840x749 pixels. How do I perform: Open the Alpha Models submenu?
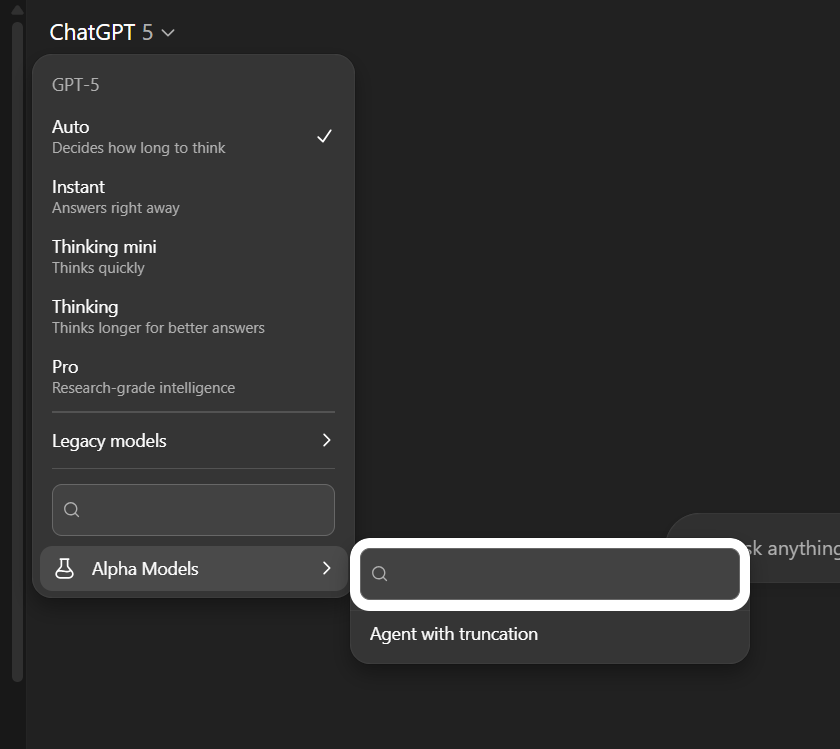(x=193, y=568)
